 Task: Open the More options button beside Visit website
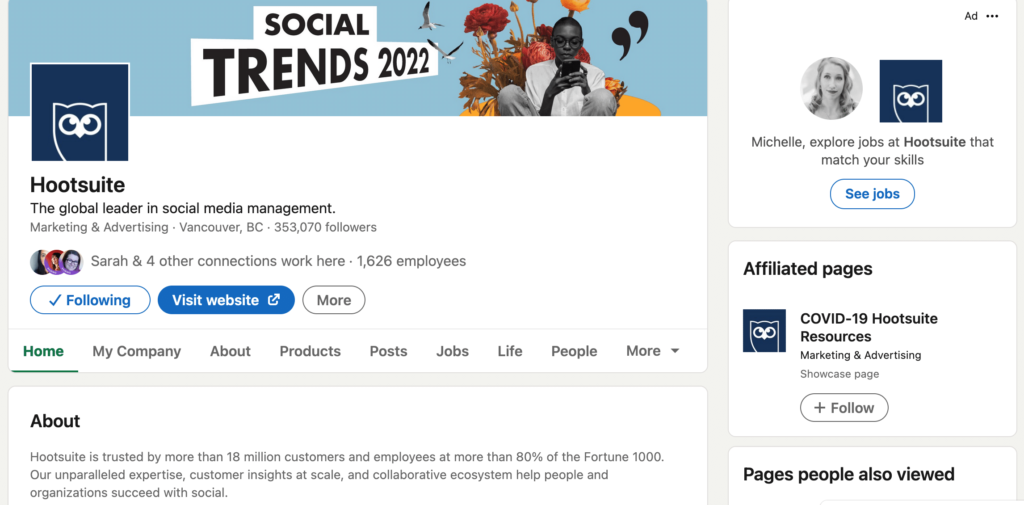tap(334, 300)
